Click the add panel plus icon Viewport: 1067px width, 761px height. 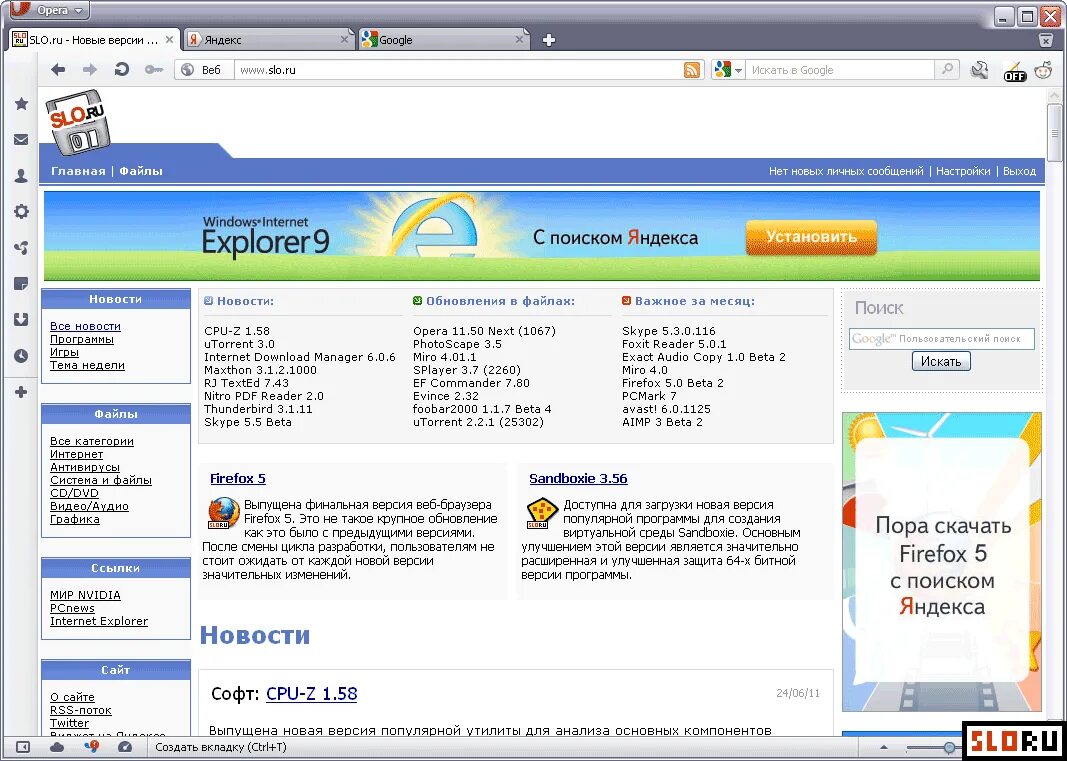click(21, 392)
